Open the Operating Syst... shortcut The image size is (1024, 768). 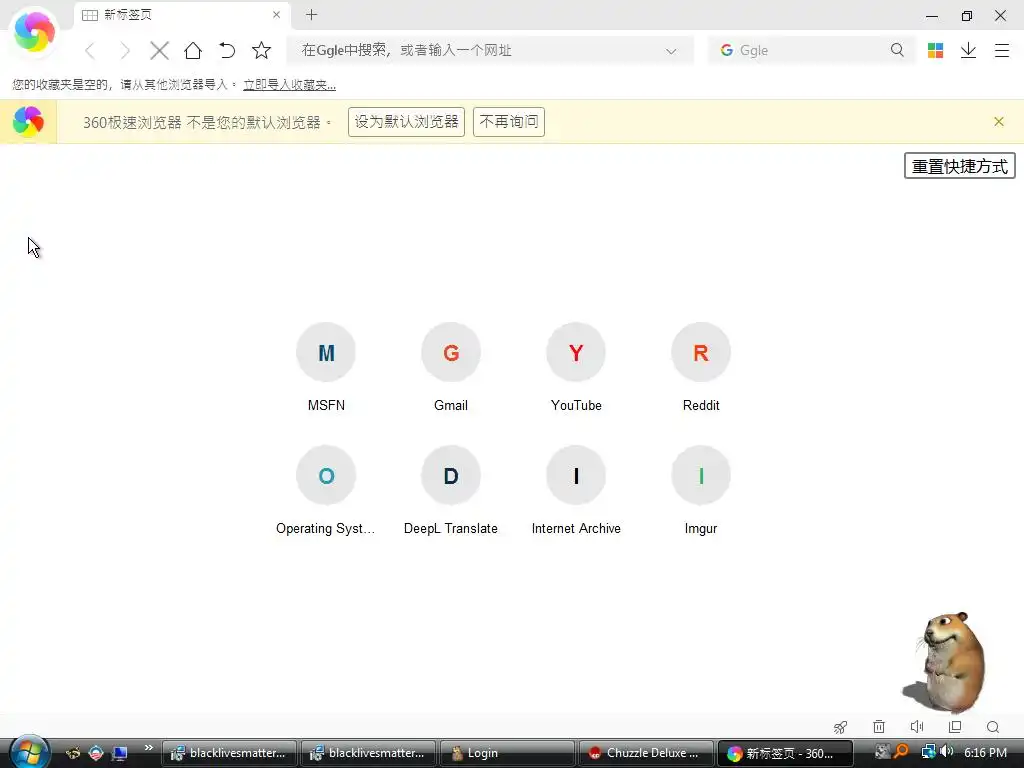click(326, 490)
